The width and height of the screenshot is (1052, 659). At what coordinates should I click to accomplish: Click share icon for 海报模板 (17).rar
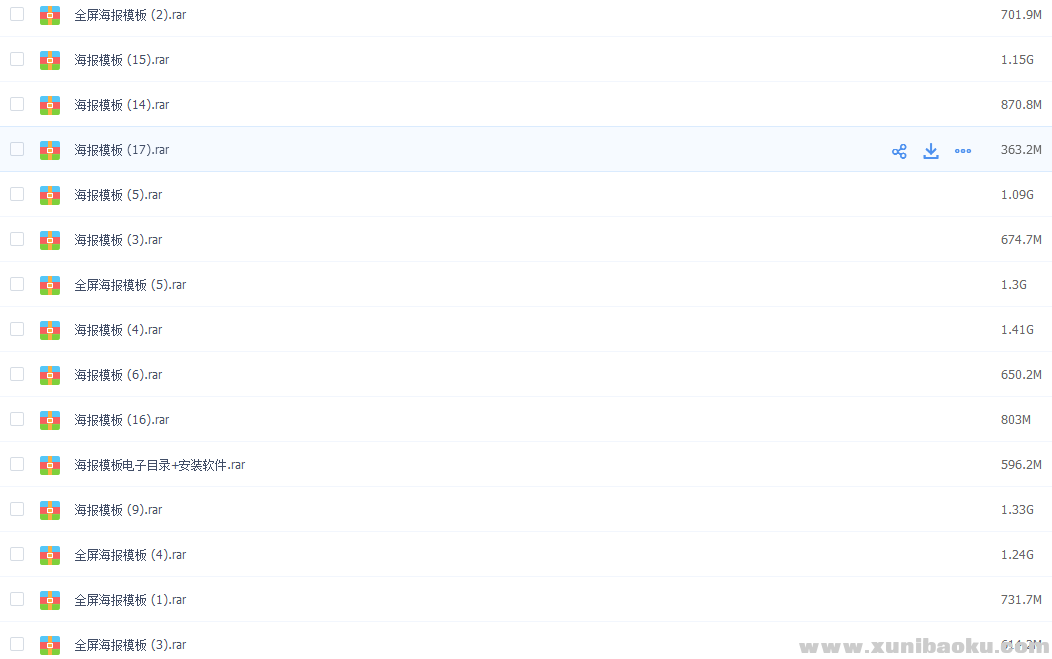(899, 151)
